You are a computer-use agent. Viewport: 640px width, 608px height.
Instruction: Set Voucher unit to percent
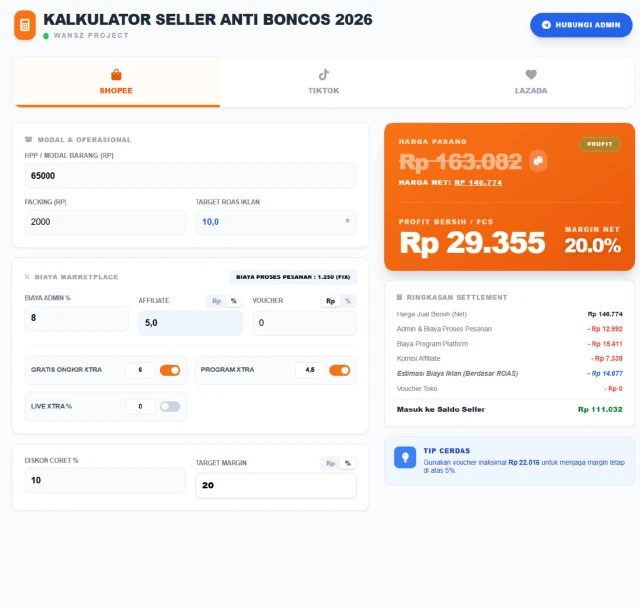point(347,300)
